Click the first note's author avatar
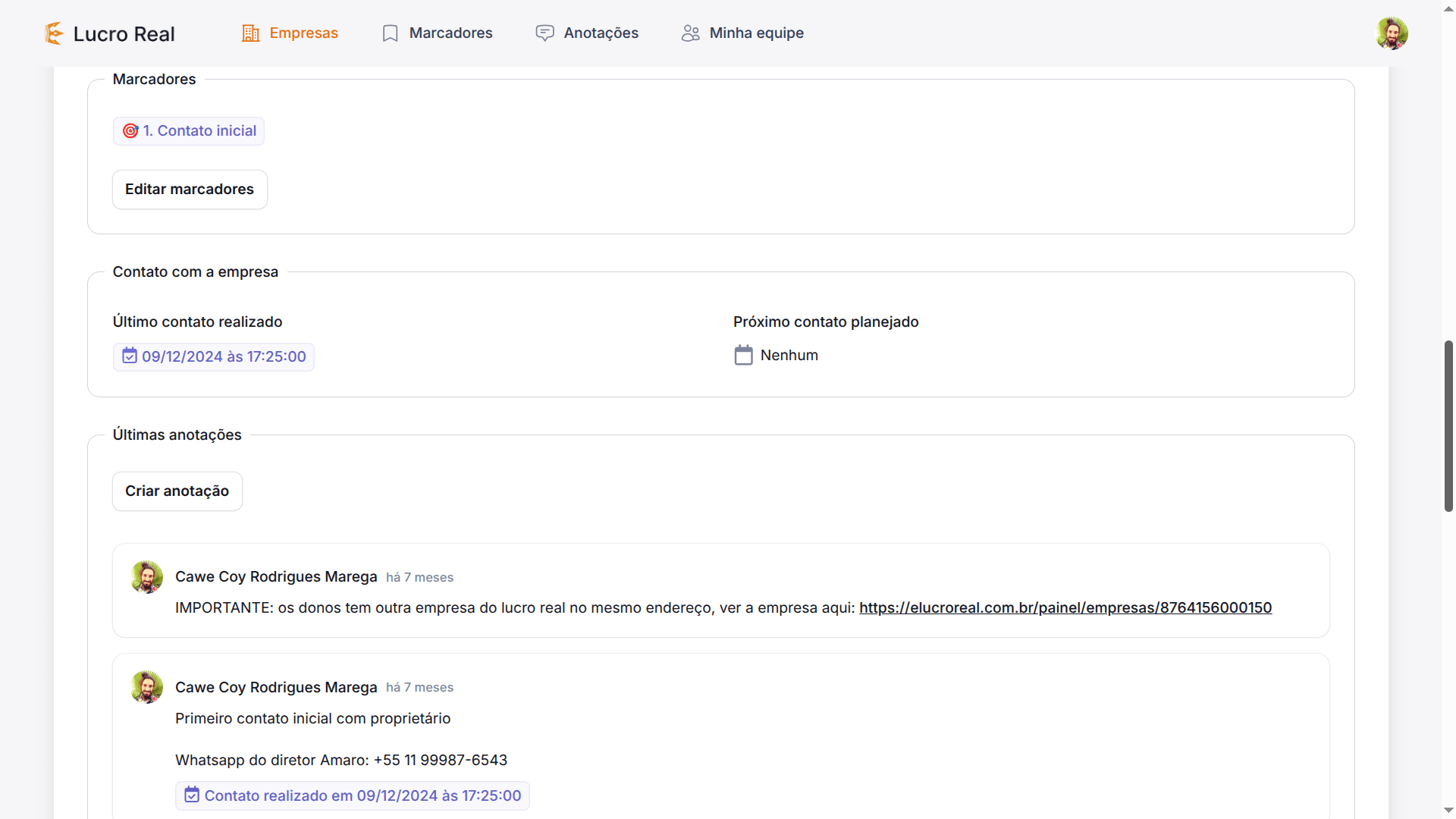The image size is (1456, 819). pos(146,577)
